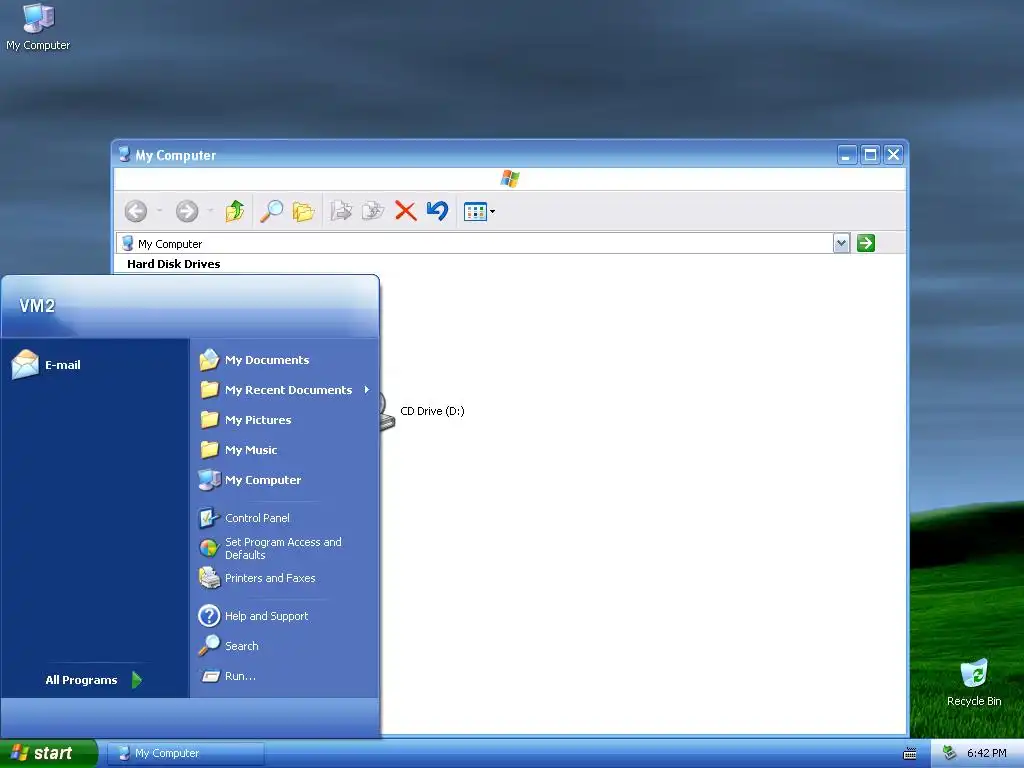Click the Forward arrow in My Computer toolbar
Image resolution: width=1024 pixels, height=768 pixels.
pos(187,211)
